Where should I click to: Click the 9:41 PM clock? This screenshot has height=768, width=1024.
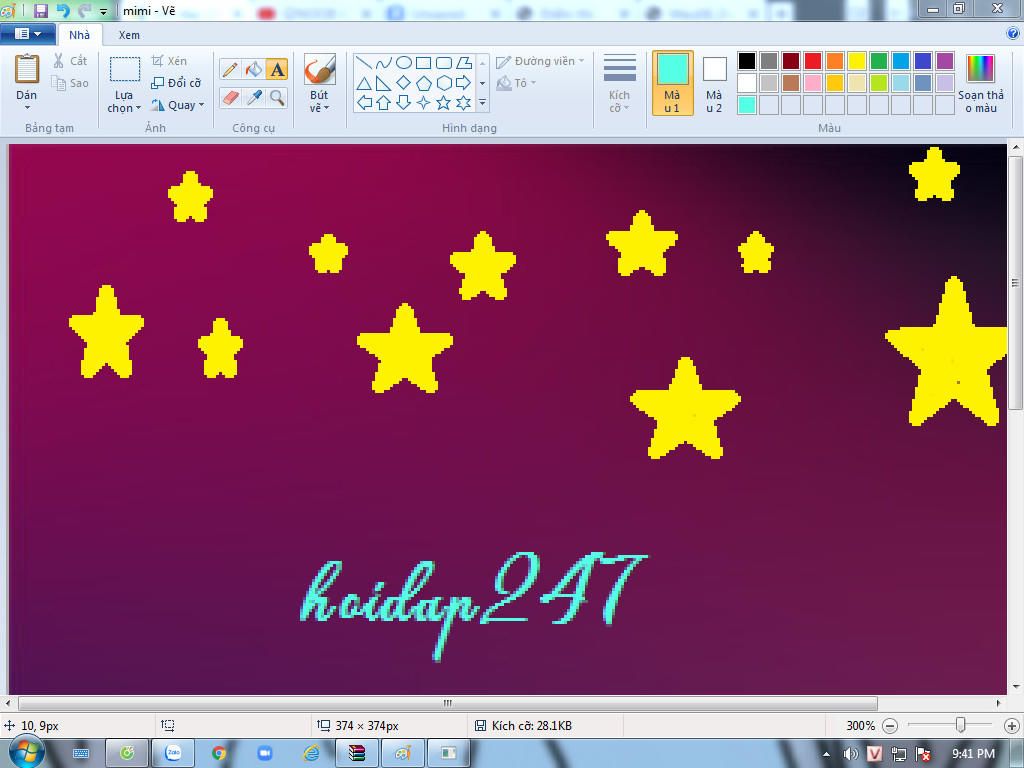(973, 754)
